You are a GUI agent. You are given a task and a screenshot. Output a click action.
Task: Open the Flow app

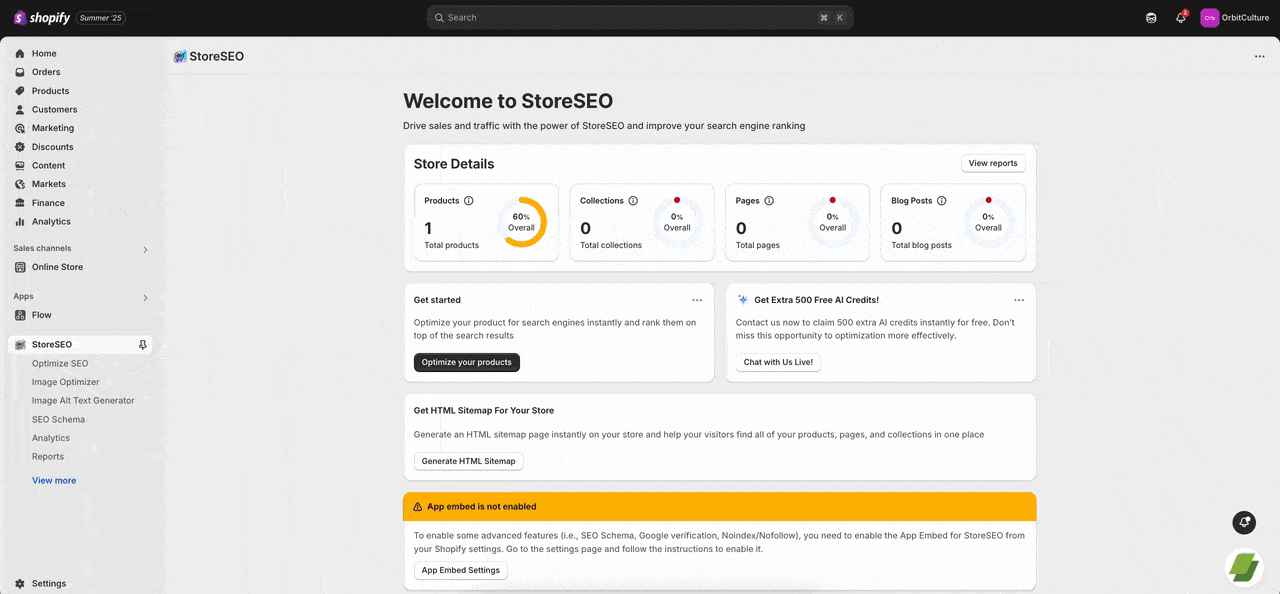(41, 315)
